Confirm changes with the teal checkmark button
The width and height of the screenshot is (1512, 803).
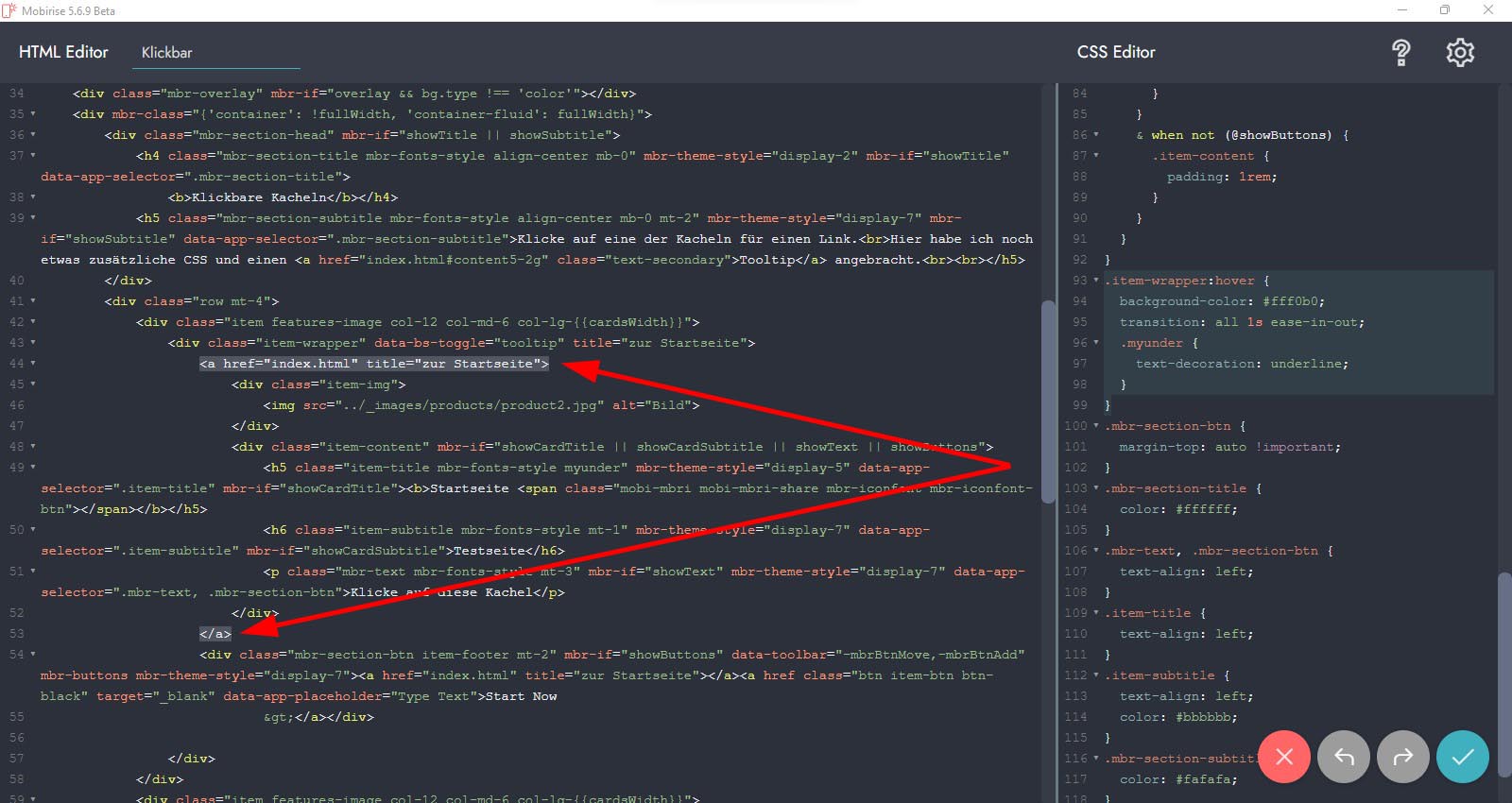pyautogui.click(x=1462, y=757)
